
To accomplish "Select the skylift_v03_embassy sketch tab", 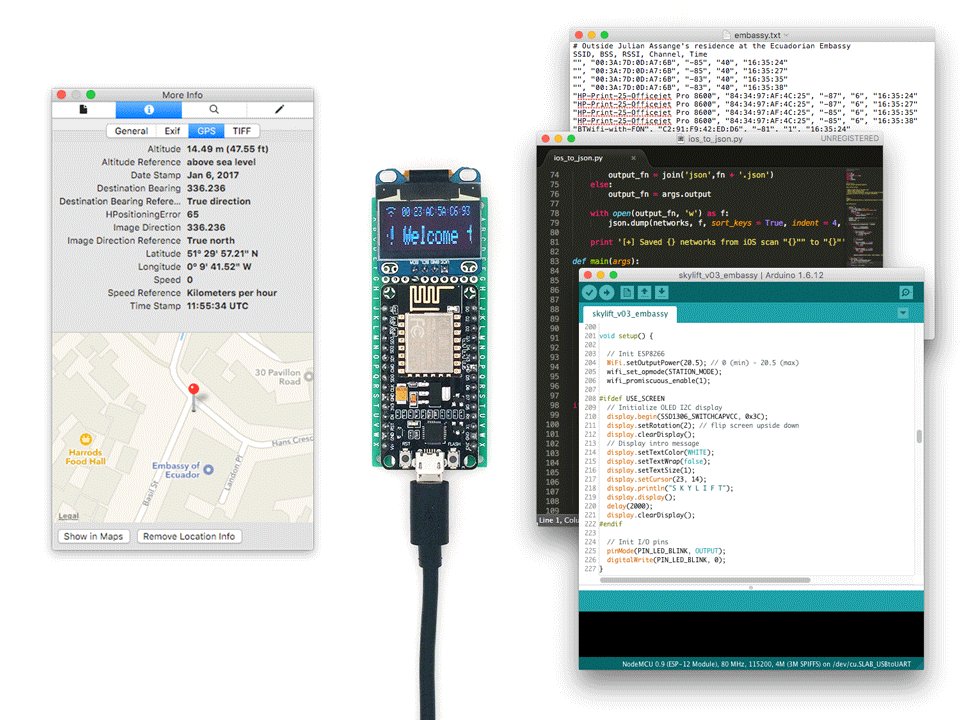I will pyautogui.click(x=630, y=313).
